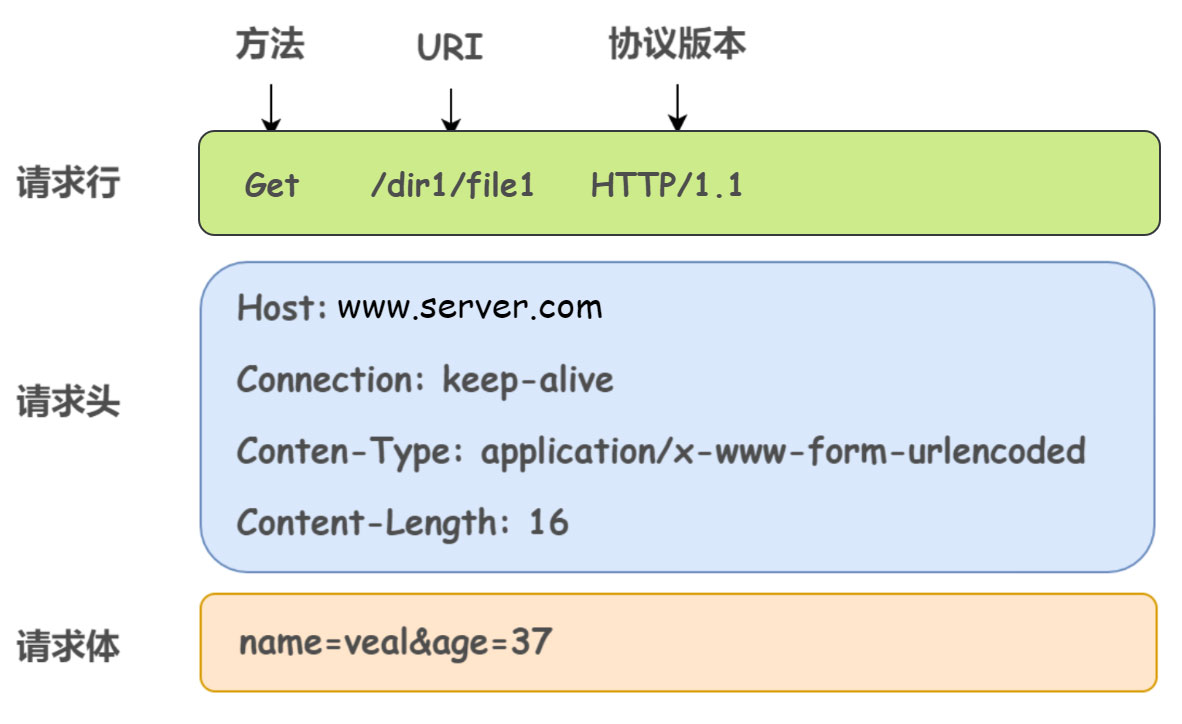Click the arrow below the 协议版本 label
Image resolution: width=1182 pixels, height=724 pixels.
pyautogui.click(x=677, y=107)
